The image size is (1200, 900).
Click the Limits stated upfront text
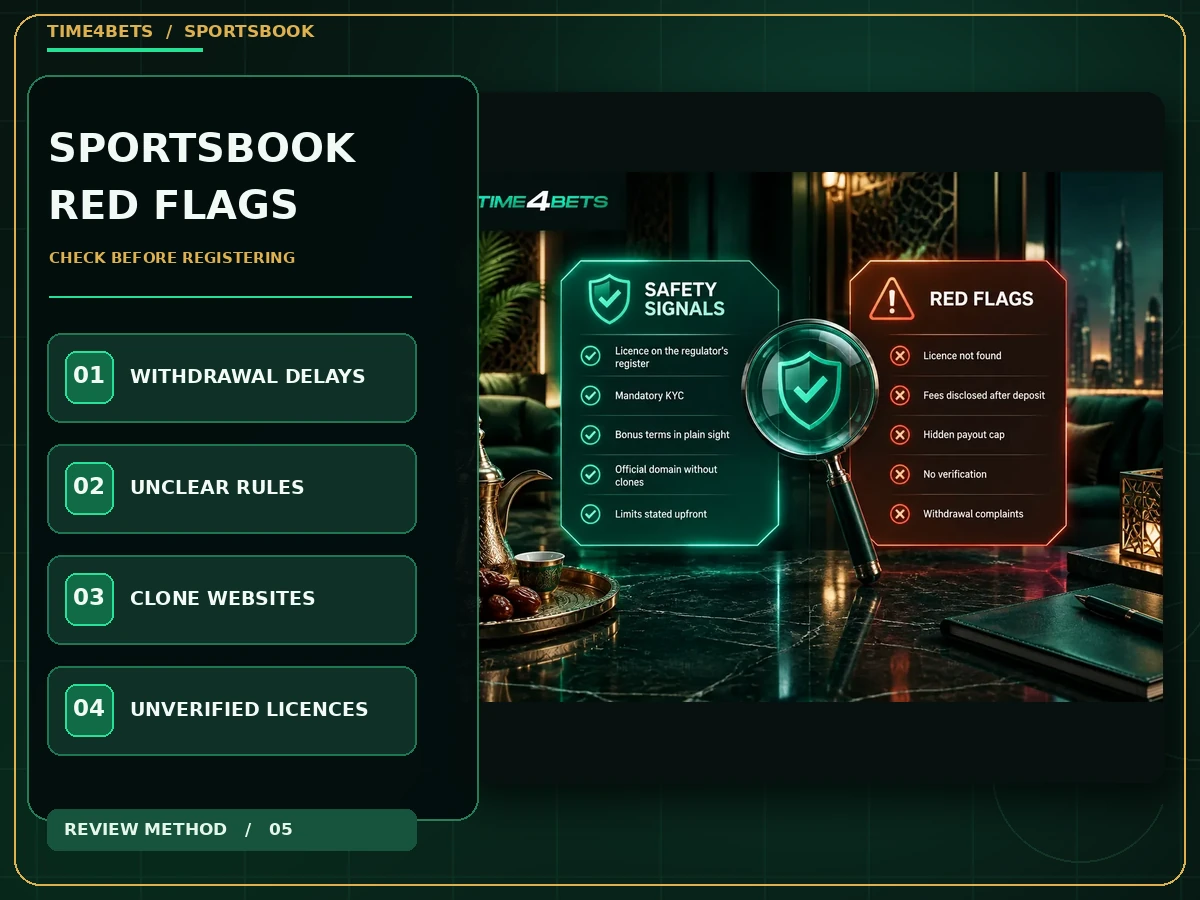tap(661, 514)
